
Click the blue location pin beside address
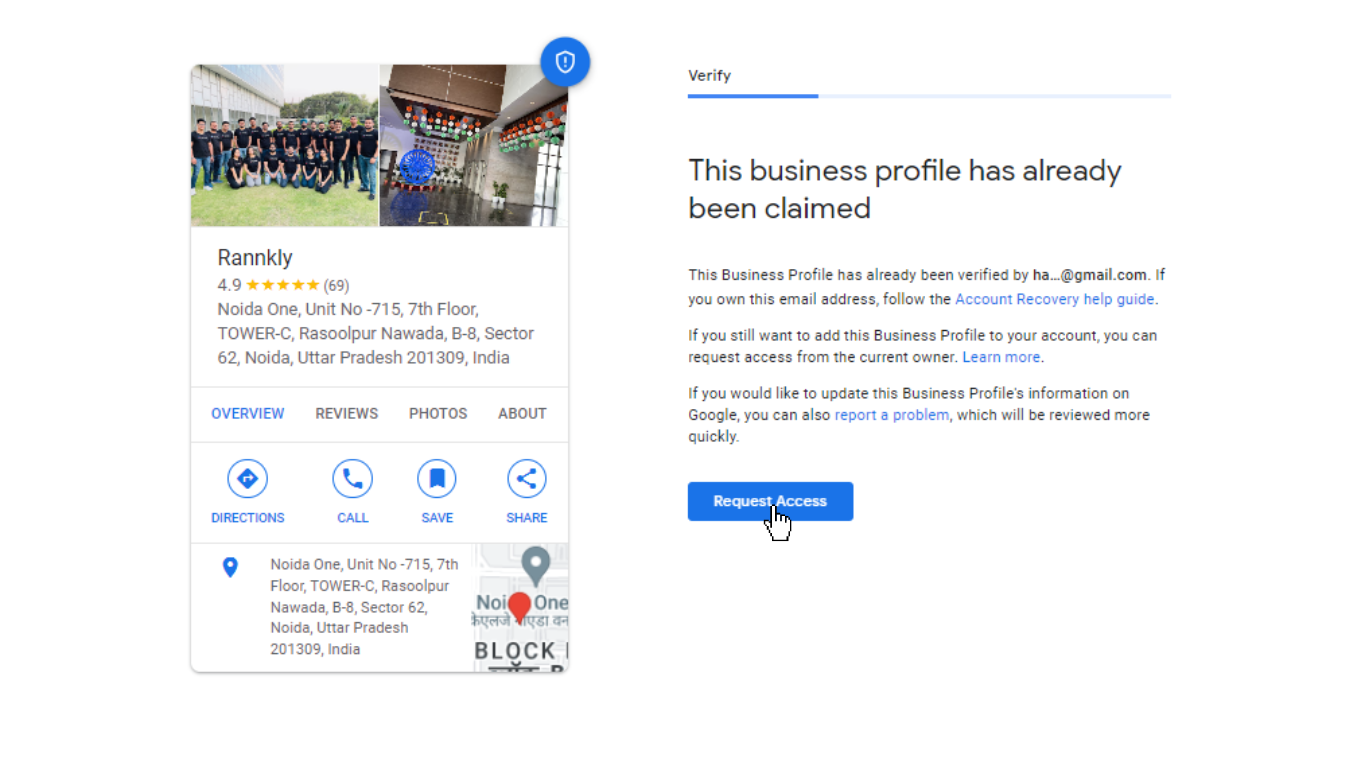click(x=230, y=568)
